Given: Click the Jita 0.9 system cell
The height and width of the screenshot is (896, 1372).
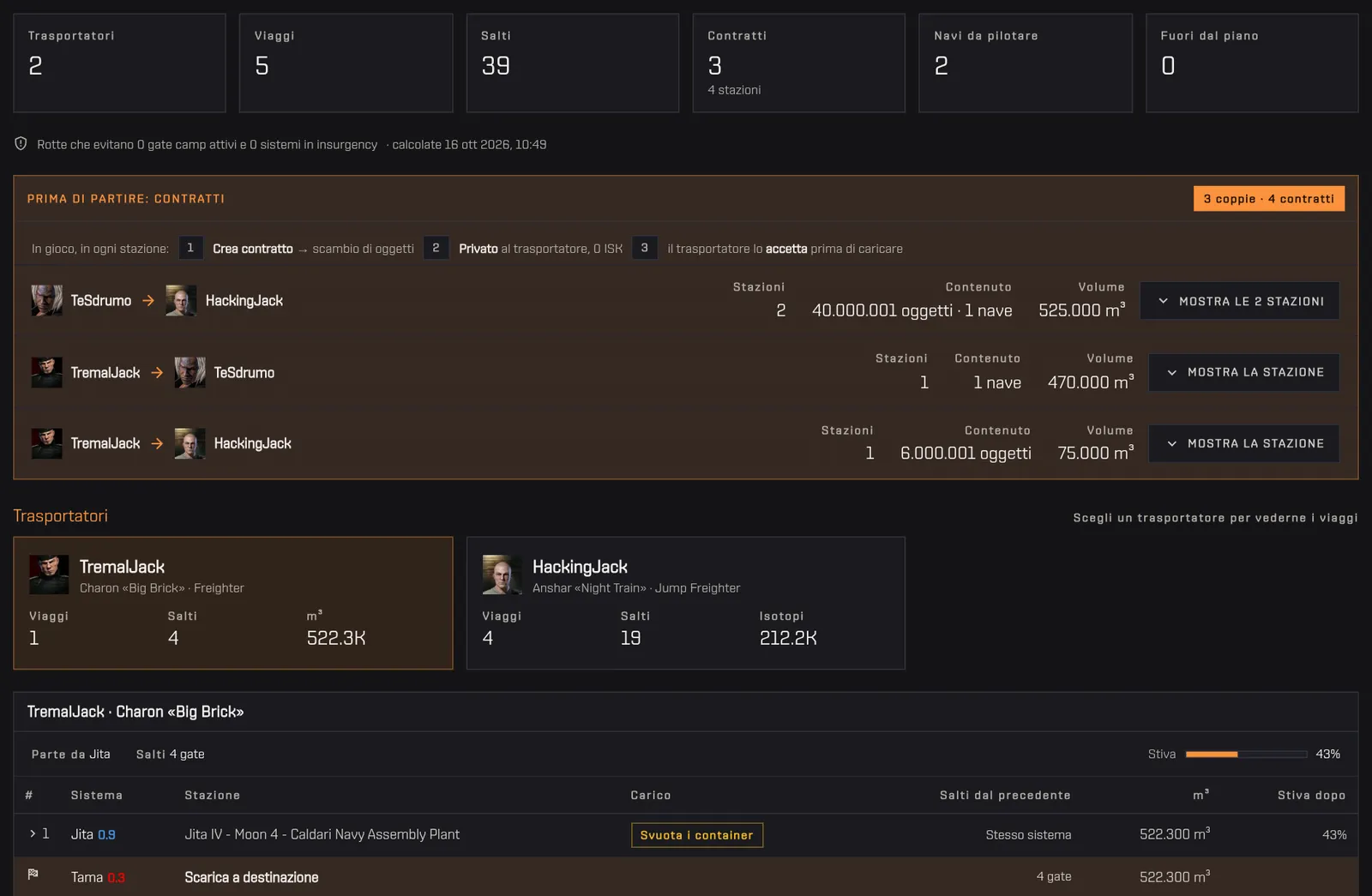Looking at the screenshot, I should click(93, 834).
